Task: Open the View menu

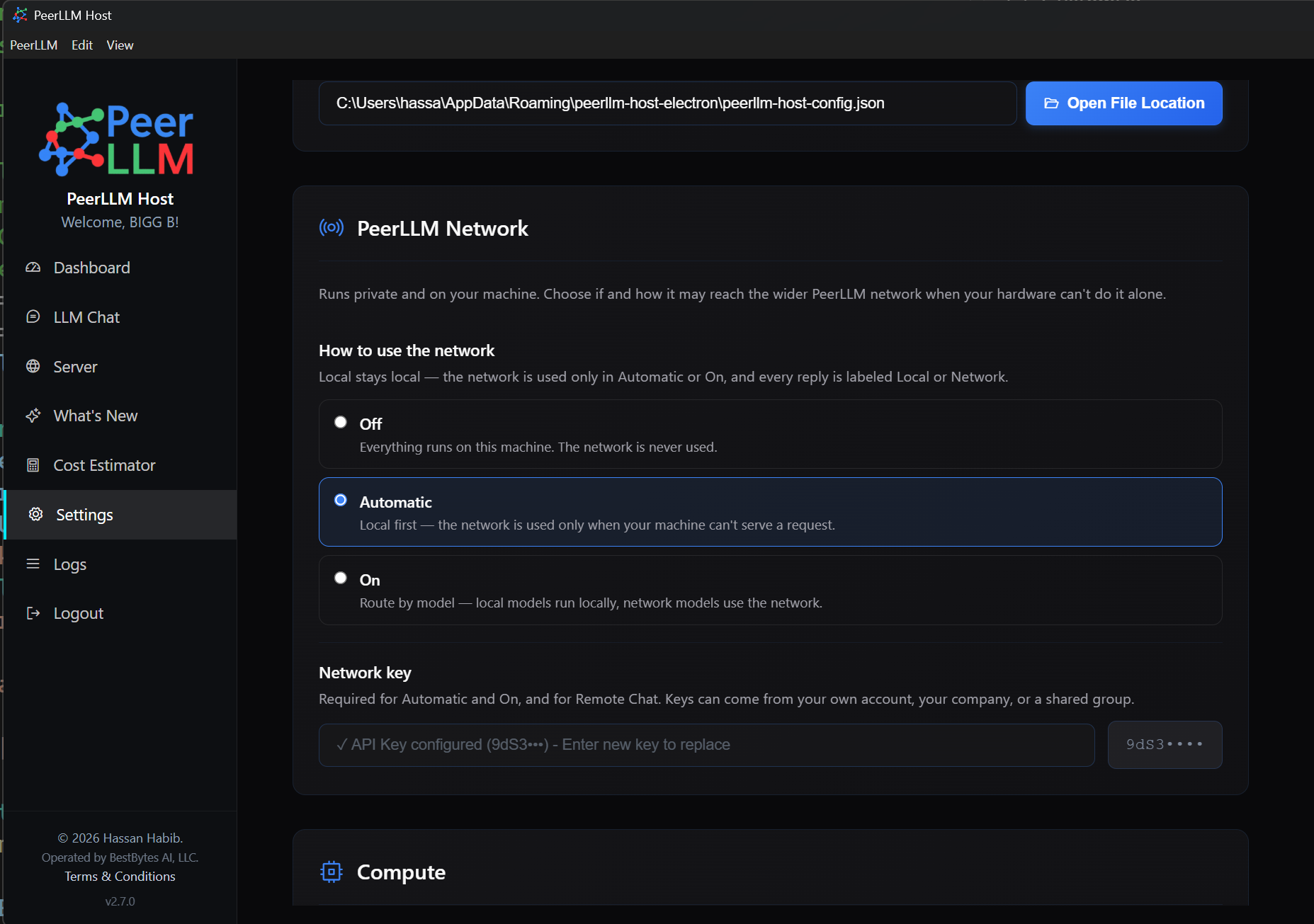Action: [120, 45]
